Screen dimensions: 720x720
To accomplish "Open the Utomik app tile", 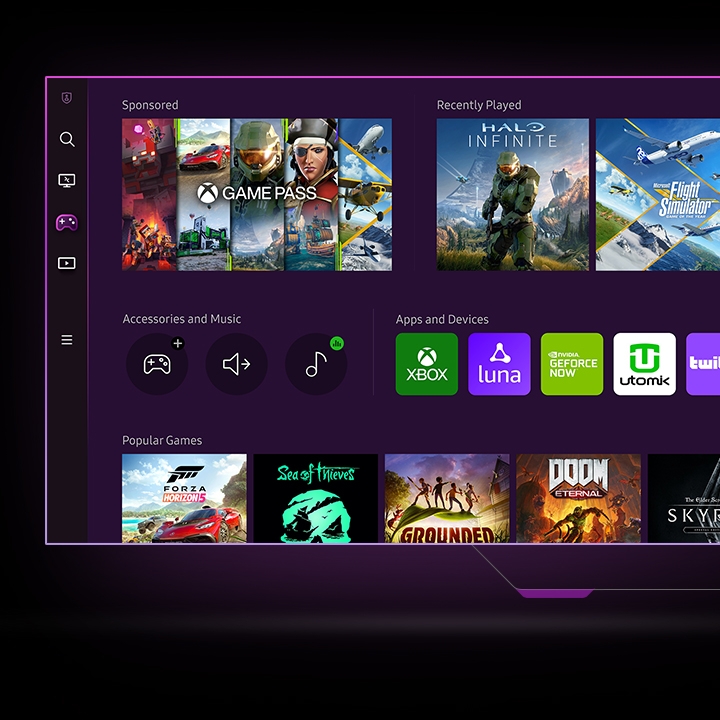I will point(644,364).
